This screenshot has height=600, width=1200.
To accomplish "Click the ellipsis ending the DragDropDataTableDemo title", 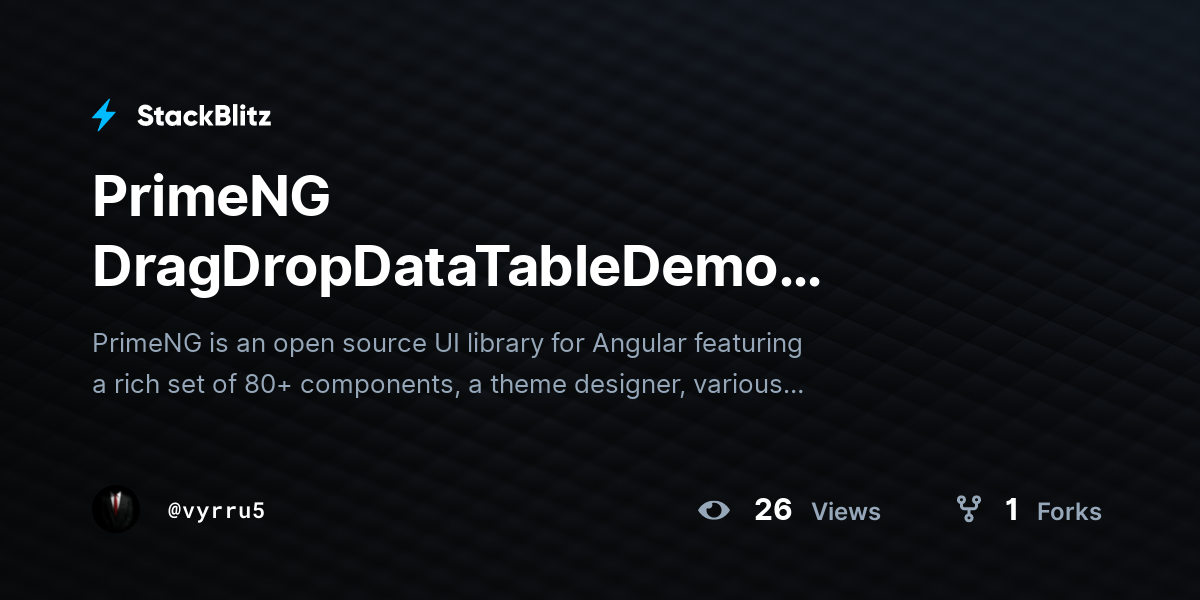I will 799,280.
